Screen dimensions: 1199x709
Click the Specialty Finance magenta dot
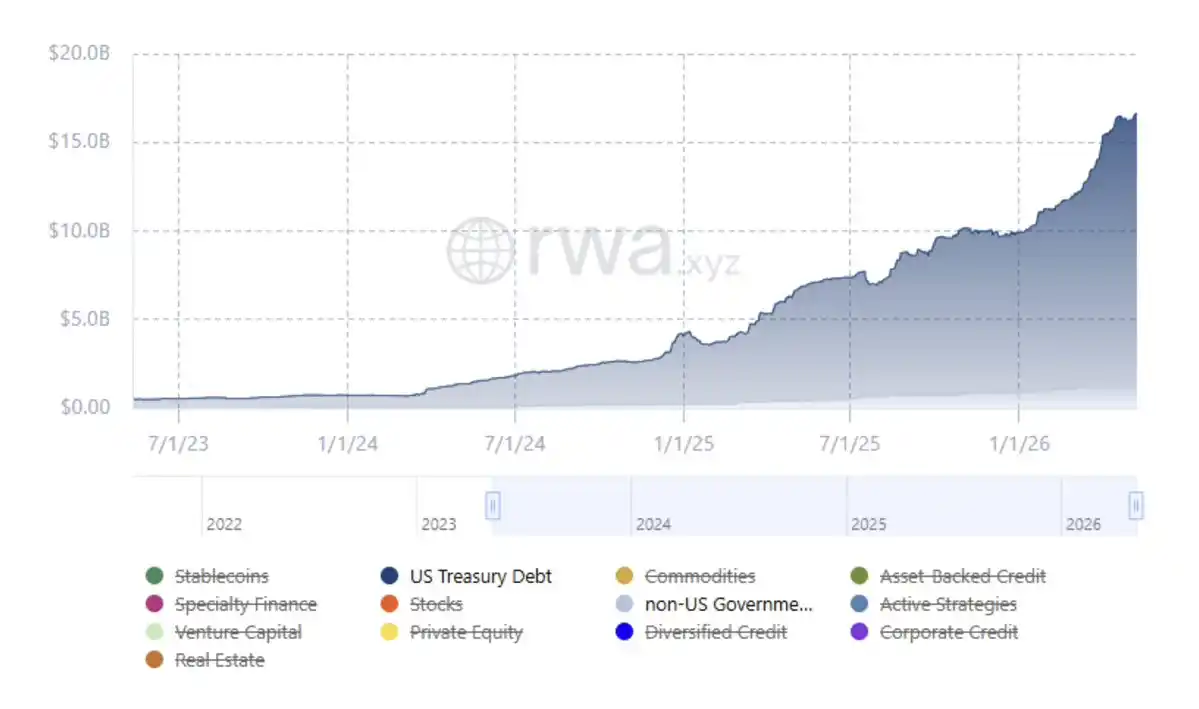pos(154,603)
